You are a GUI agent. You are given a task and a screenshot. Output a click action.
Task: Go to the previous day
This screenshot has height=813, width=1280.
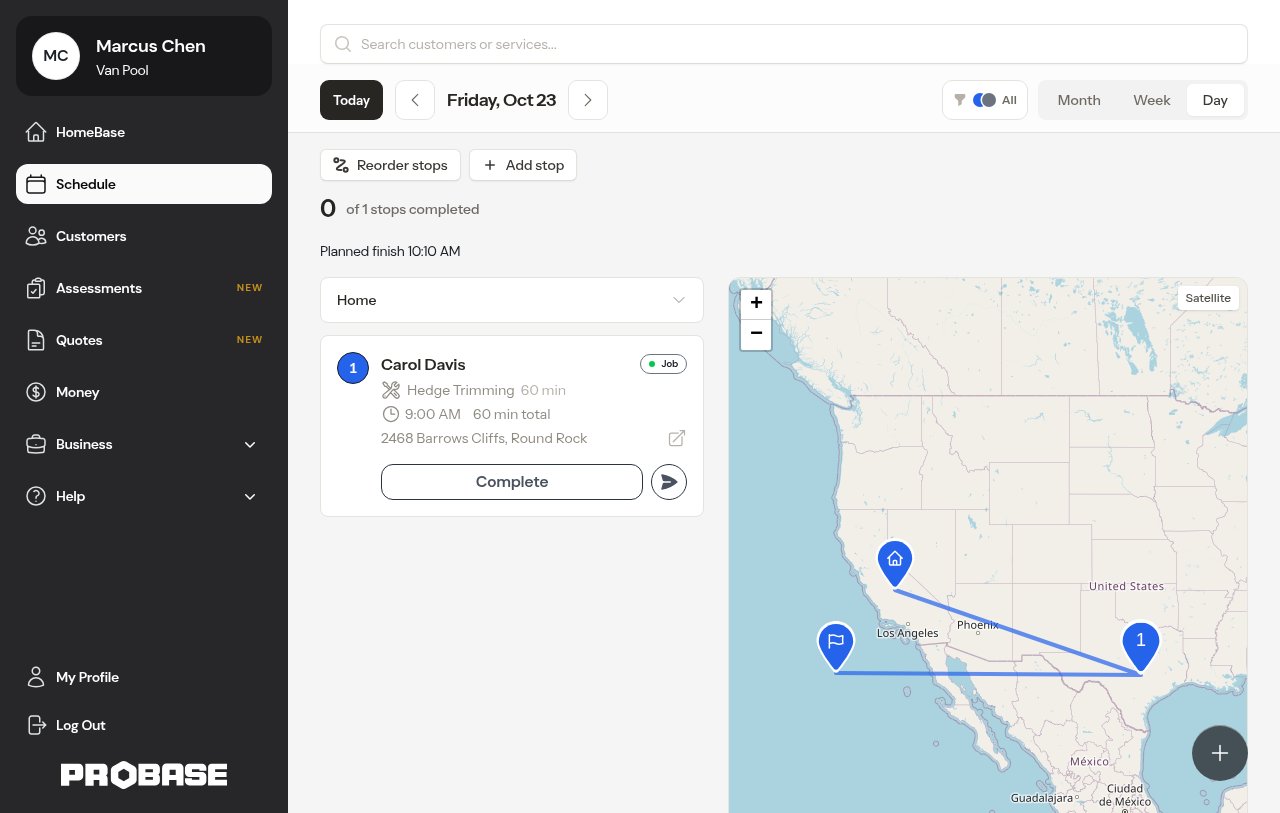[x=415, y=100]
